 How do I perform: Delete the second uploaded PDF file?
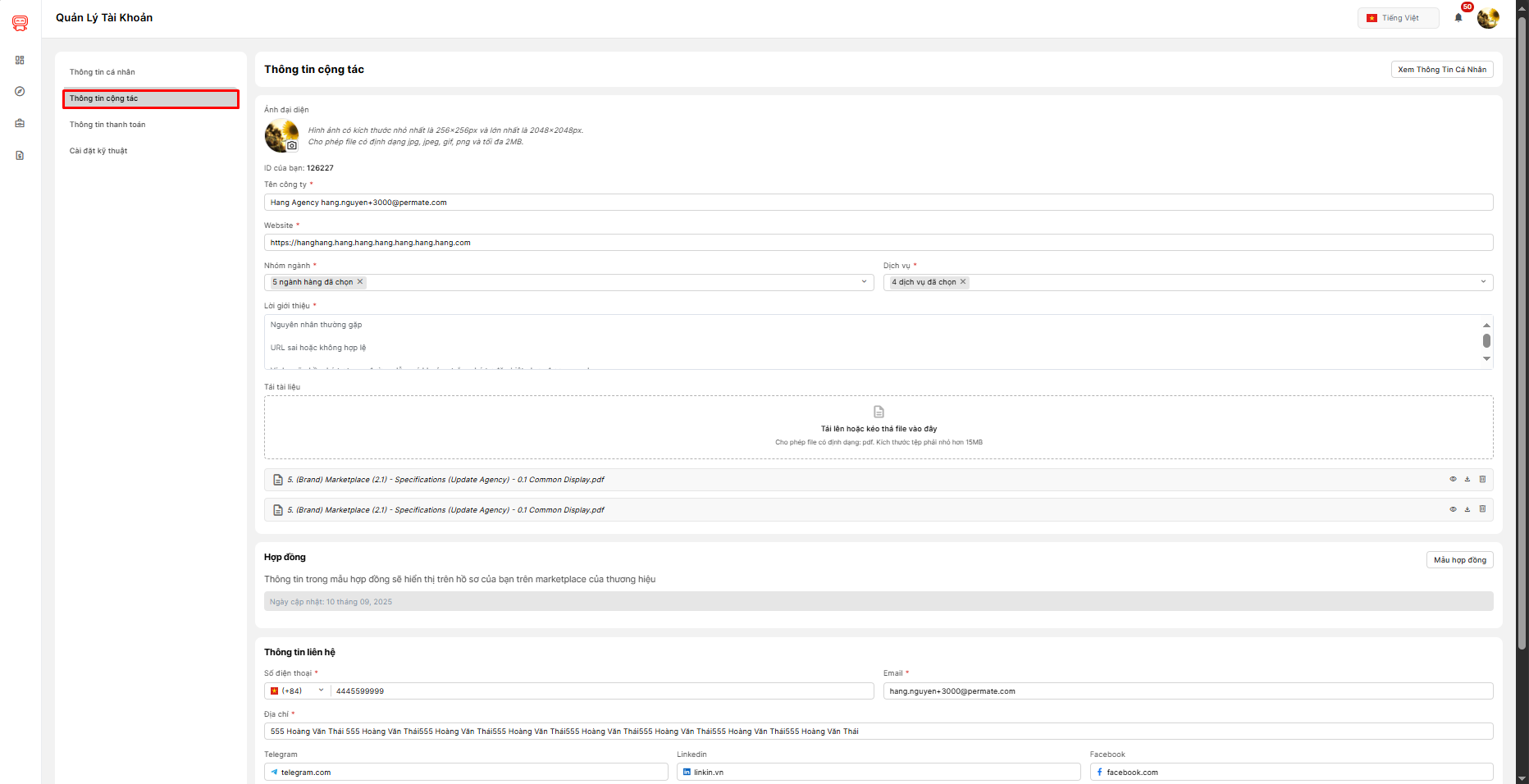point(1482,509)
